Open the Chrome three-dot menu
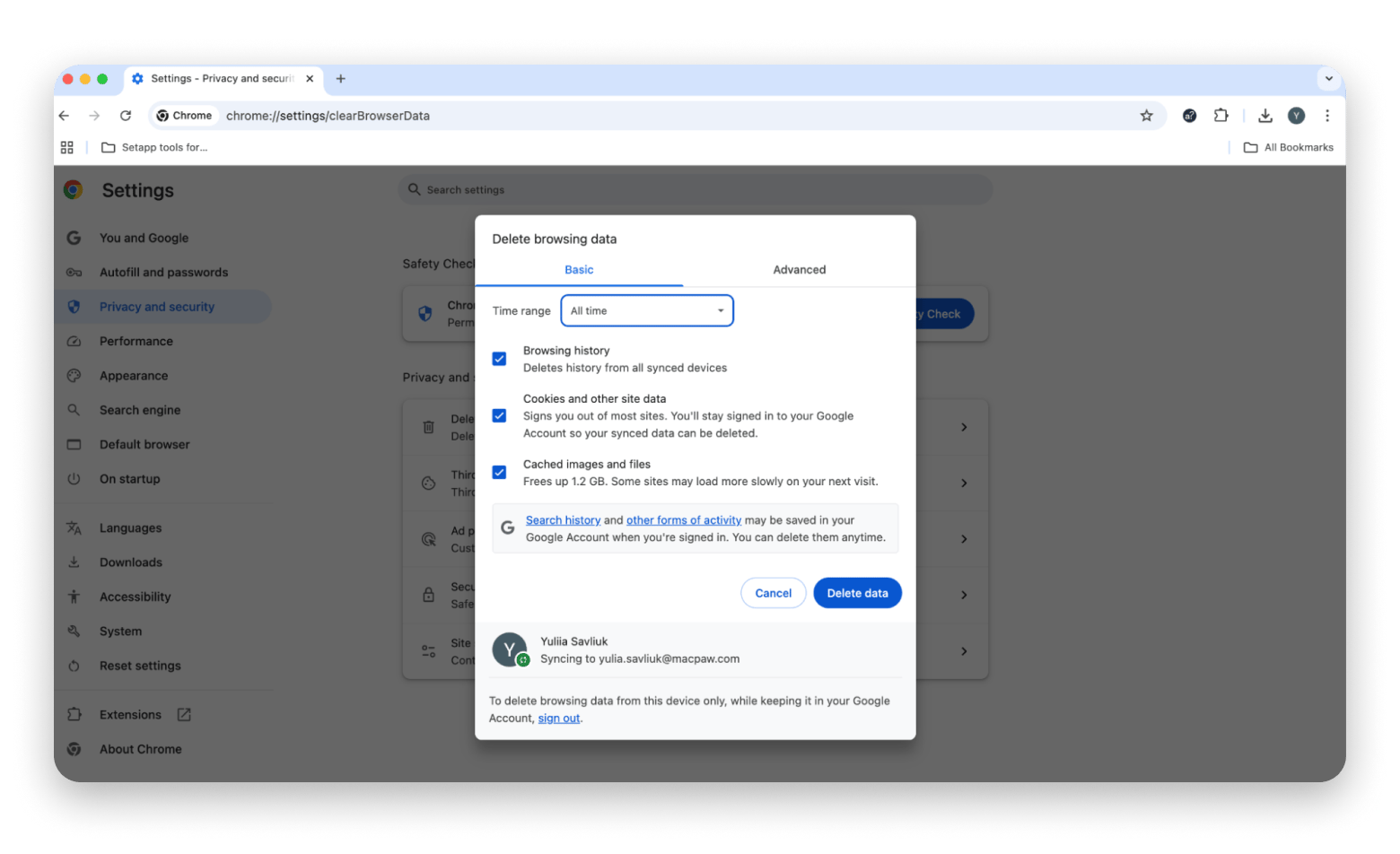Image resolution: width=1400 pixels, height=854 pixels. (1327, 116)
